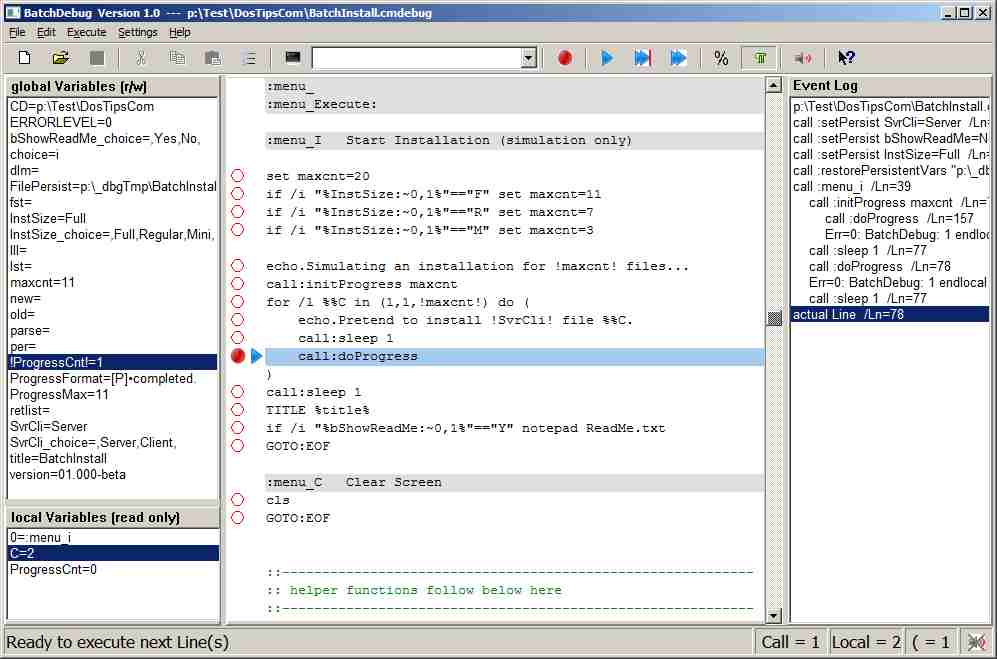Screen dimensions: 997x659
Task: Click the ':menu_C Clear Screen' label line
Action: pyautogui.click(x=514, y=482)
